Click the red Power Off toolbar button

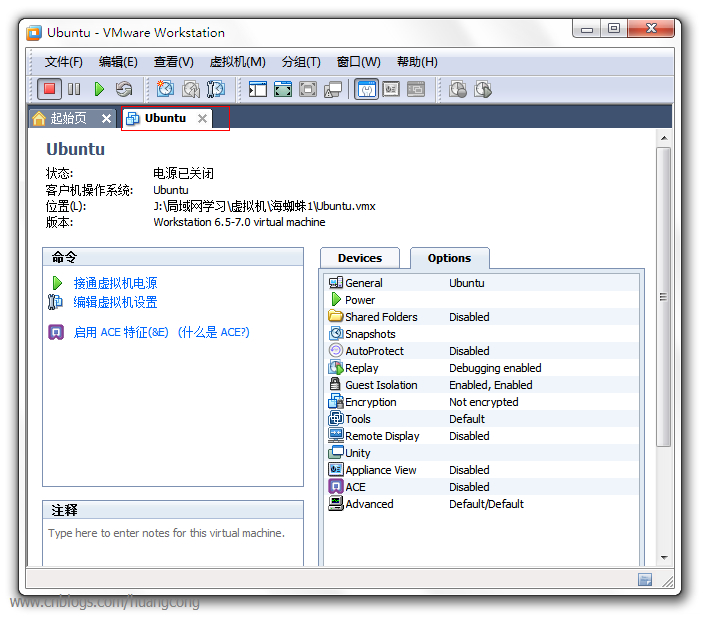pos(49,89)
